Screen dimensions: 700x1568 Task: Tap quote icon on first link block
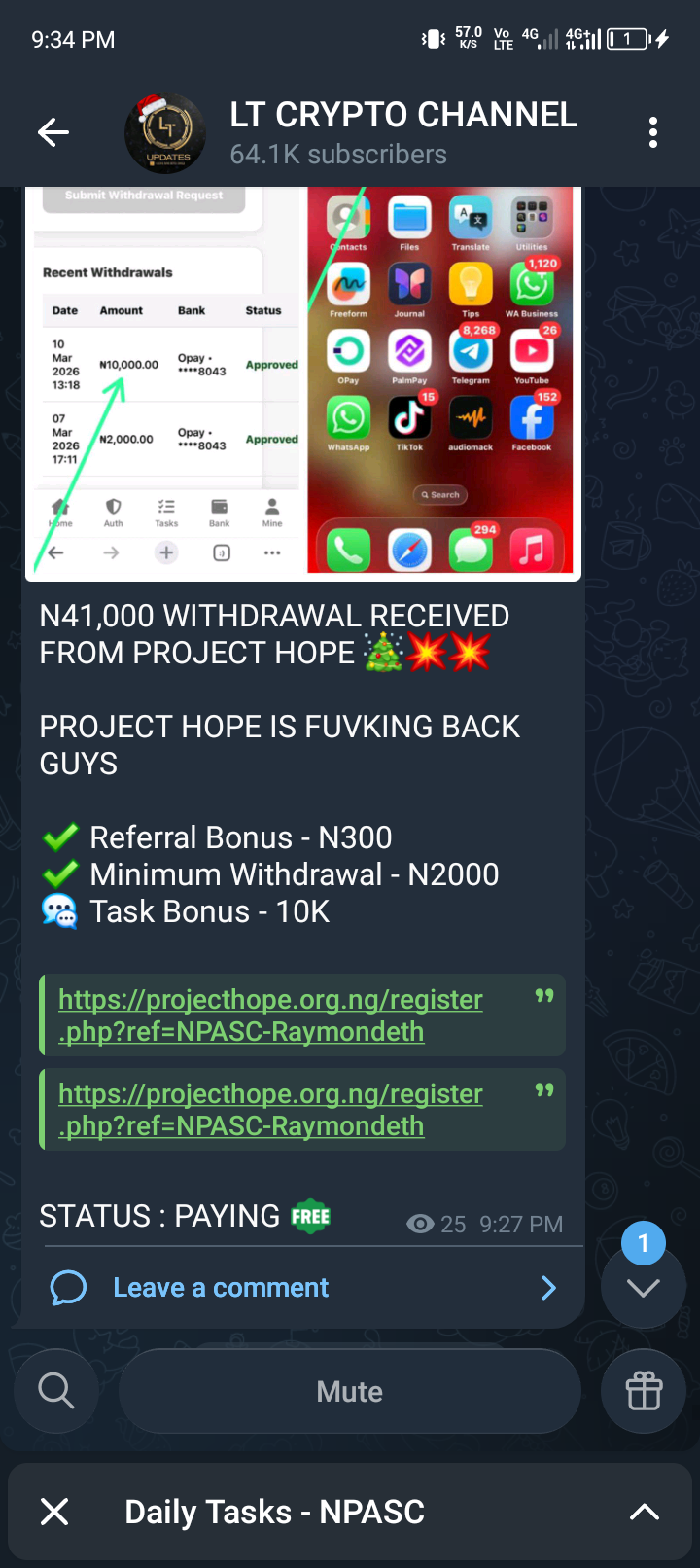click(544, 996)
